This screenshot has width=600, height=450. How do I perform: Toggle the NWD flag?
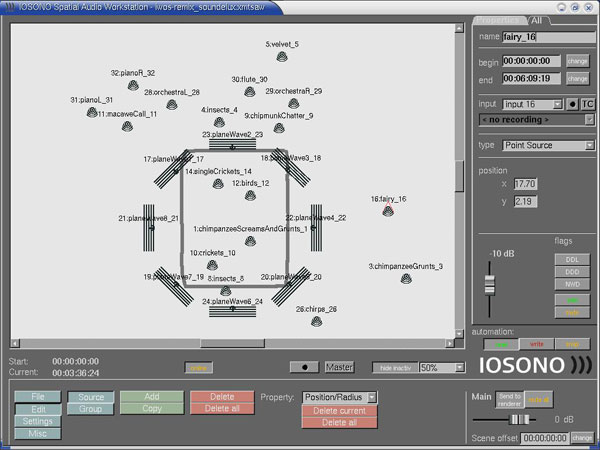coord(572,284)
